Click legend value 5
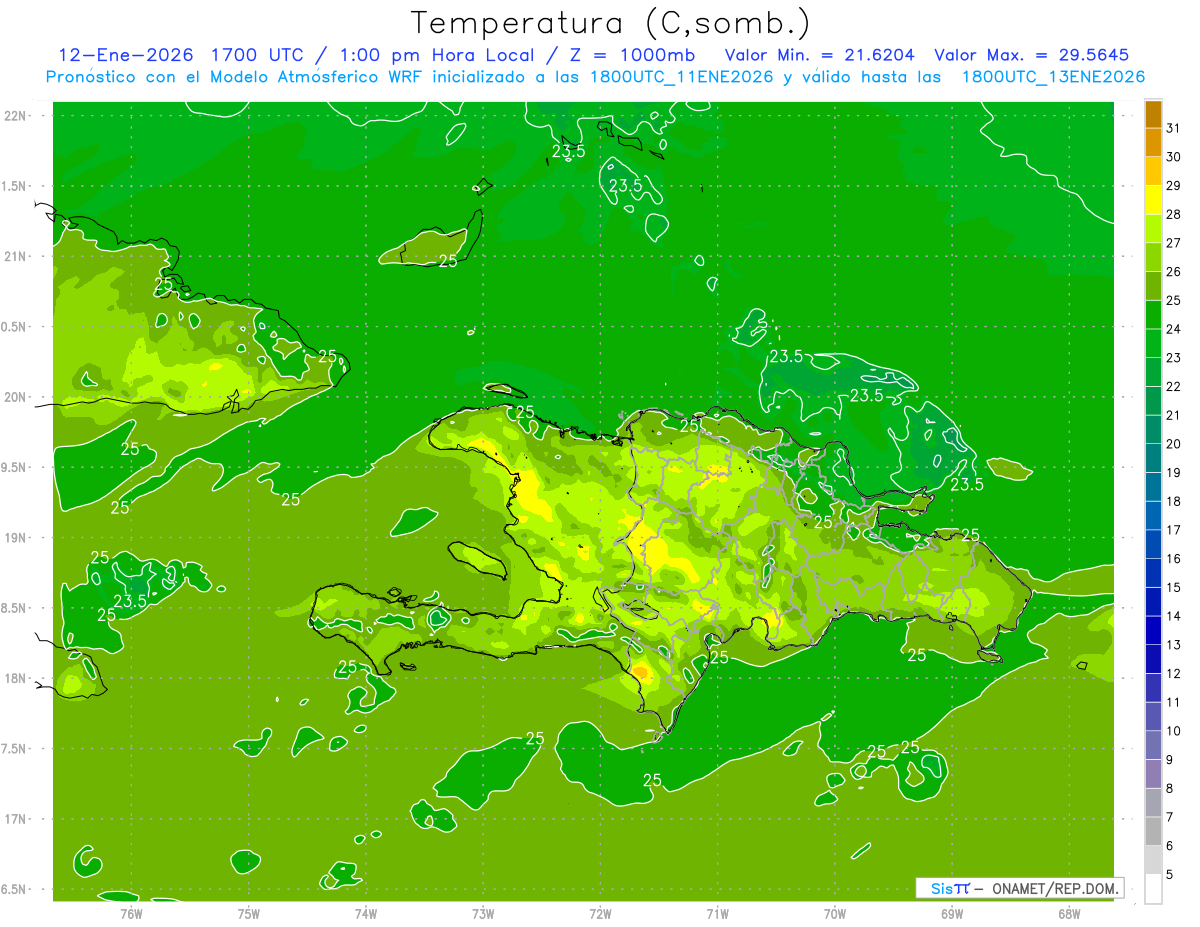The height and width of the screenshot is (927, 1200). 1171,875
